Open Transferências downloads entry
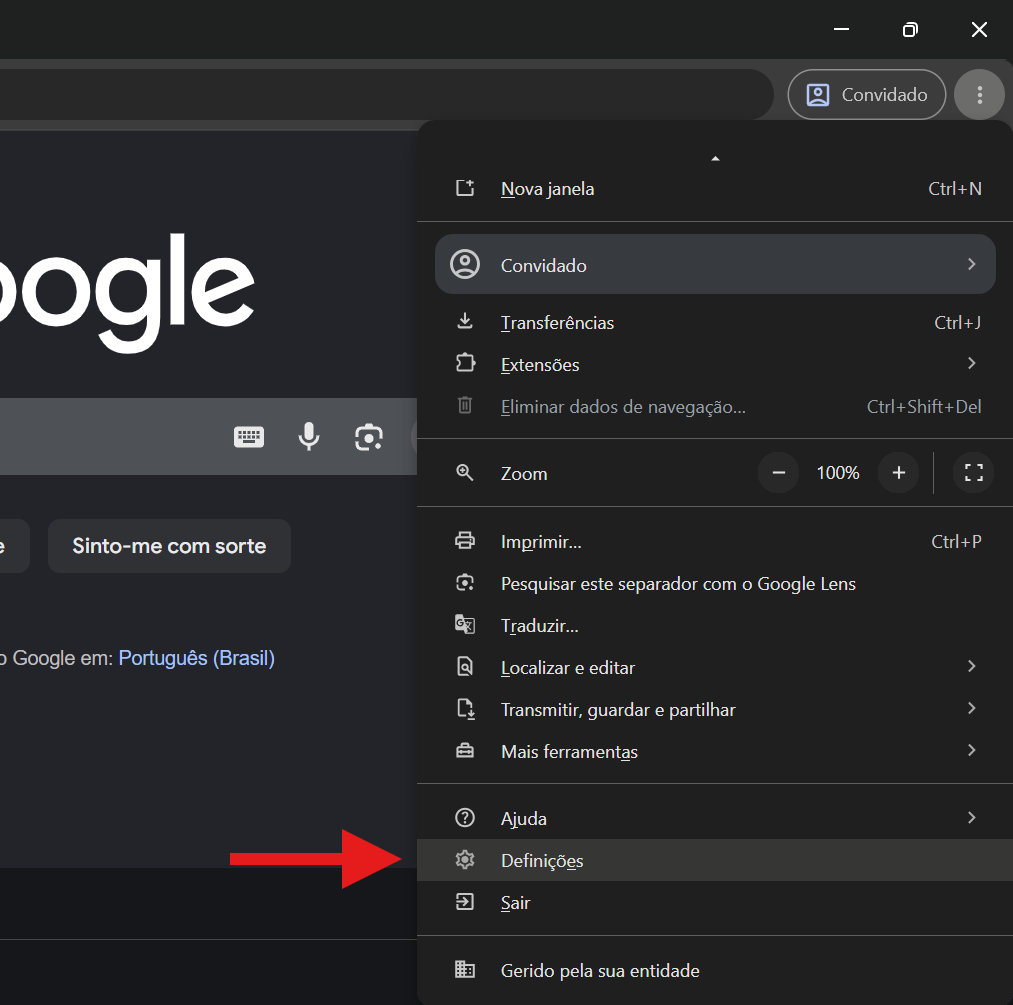This screenshot has width=1013, height=1005. click(x=715, y=322)
